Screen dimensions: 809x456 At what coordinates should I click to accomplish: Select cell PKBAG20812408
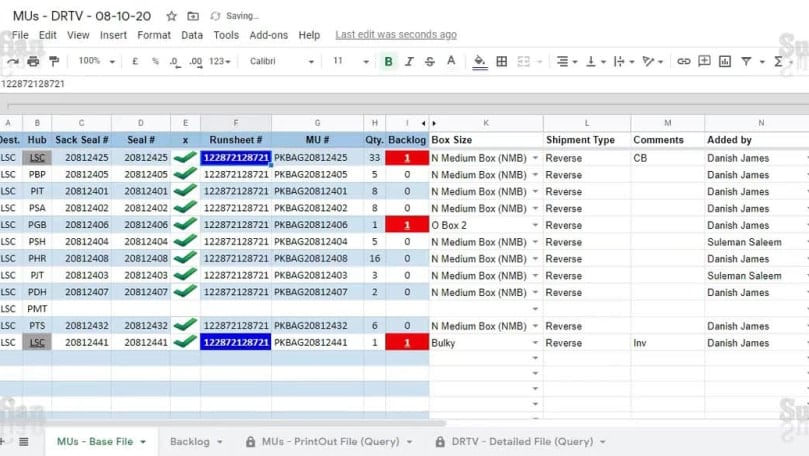click(x=317, y=258)
